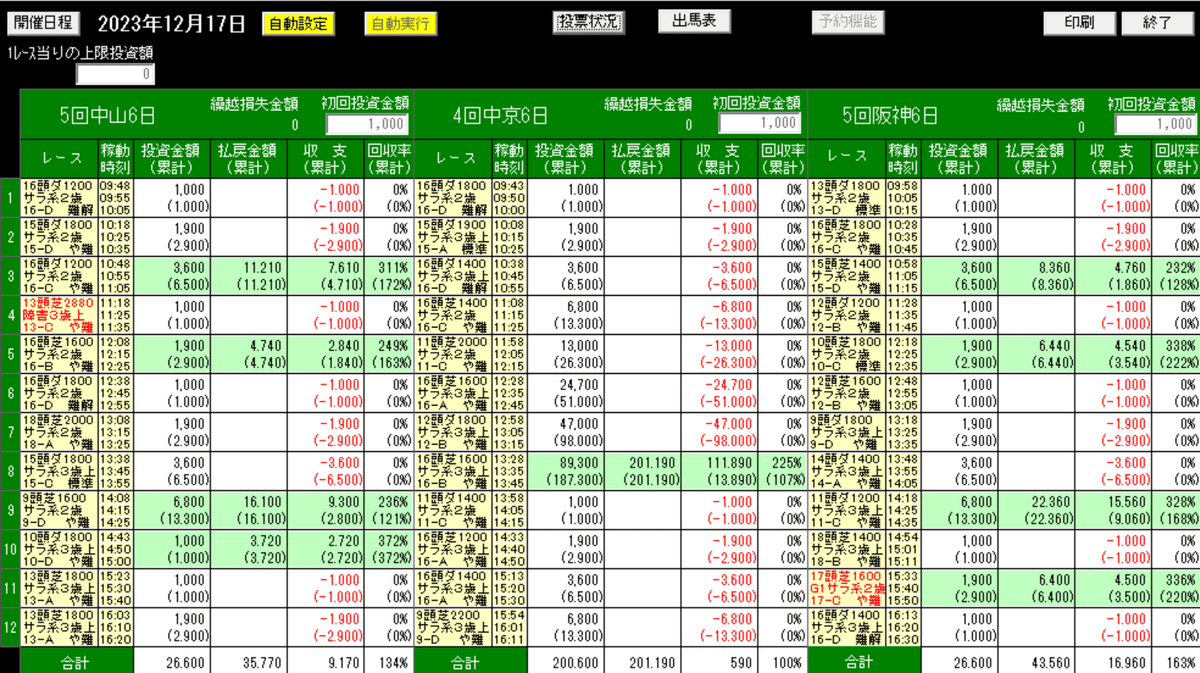
Task: Click the 163% total recovery rate
Action: (x=1175, y=661)
